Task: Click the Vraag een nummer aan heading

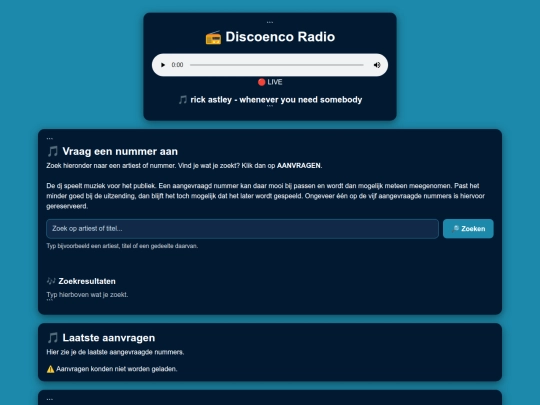Action: click(x=120, y=152)
